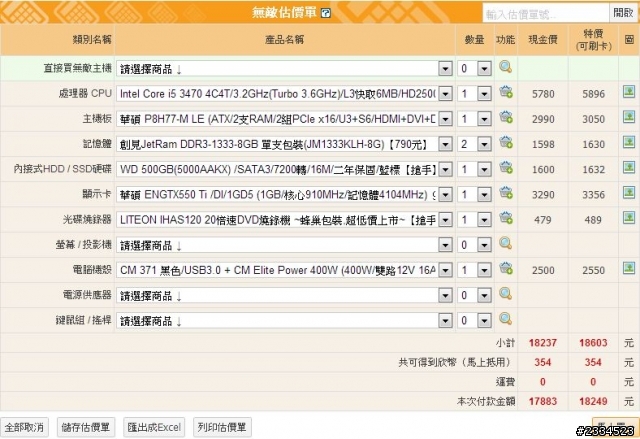Screen dimensions: 640x439
Task: View product image for the 記憶體 row
Action: tap(629, 142)
